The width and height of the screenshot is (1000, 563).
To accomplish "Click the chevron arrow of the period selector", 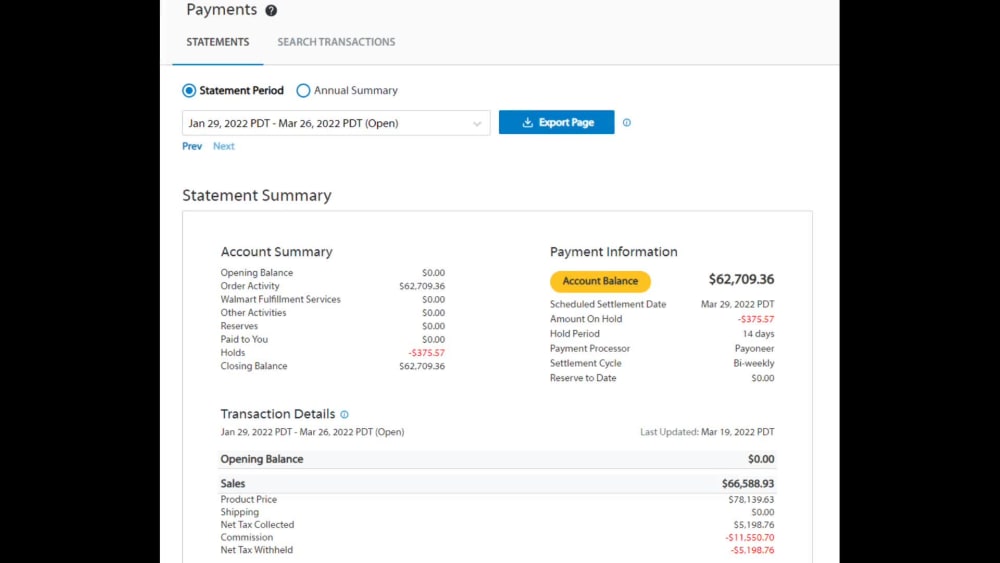I will pos(477,124).
